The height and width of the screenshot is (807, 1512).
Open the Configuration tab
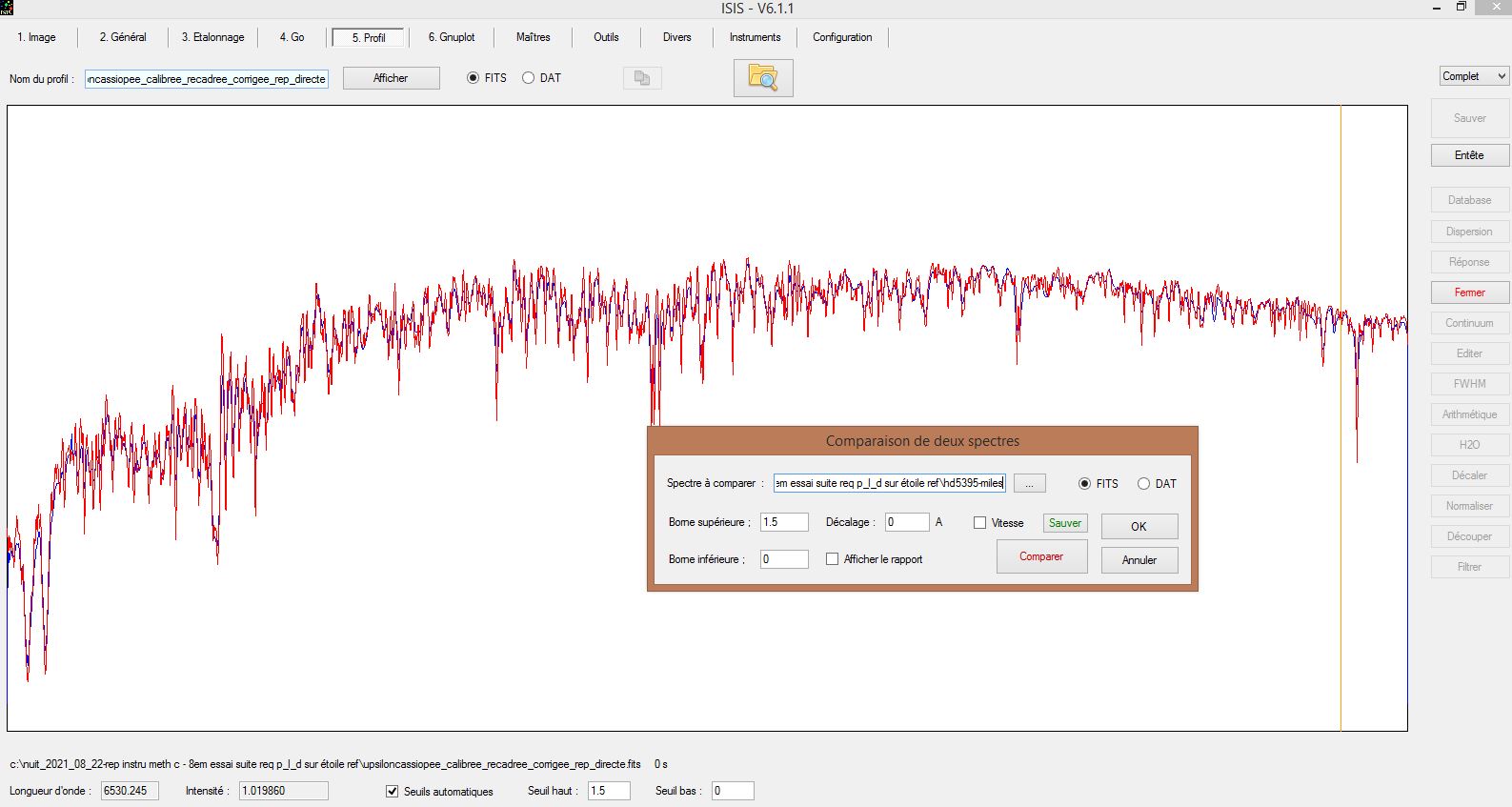(x=841, y=37)
